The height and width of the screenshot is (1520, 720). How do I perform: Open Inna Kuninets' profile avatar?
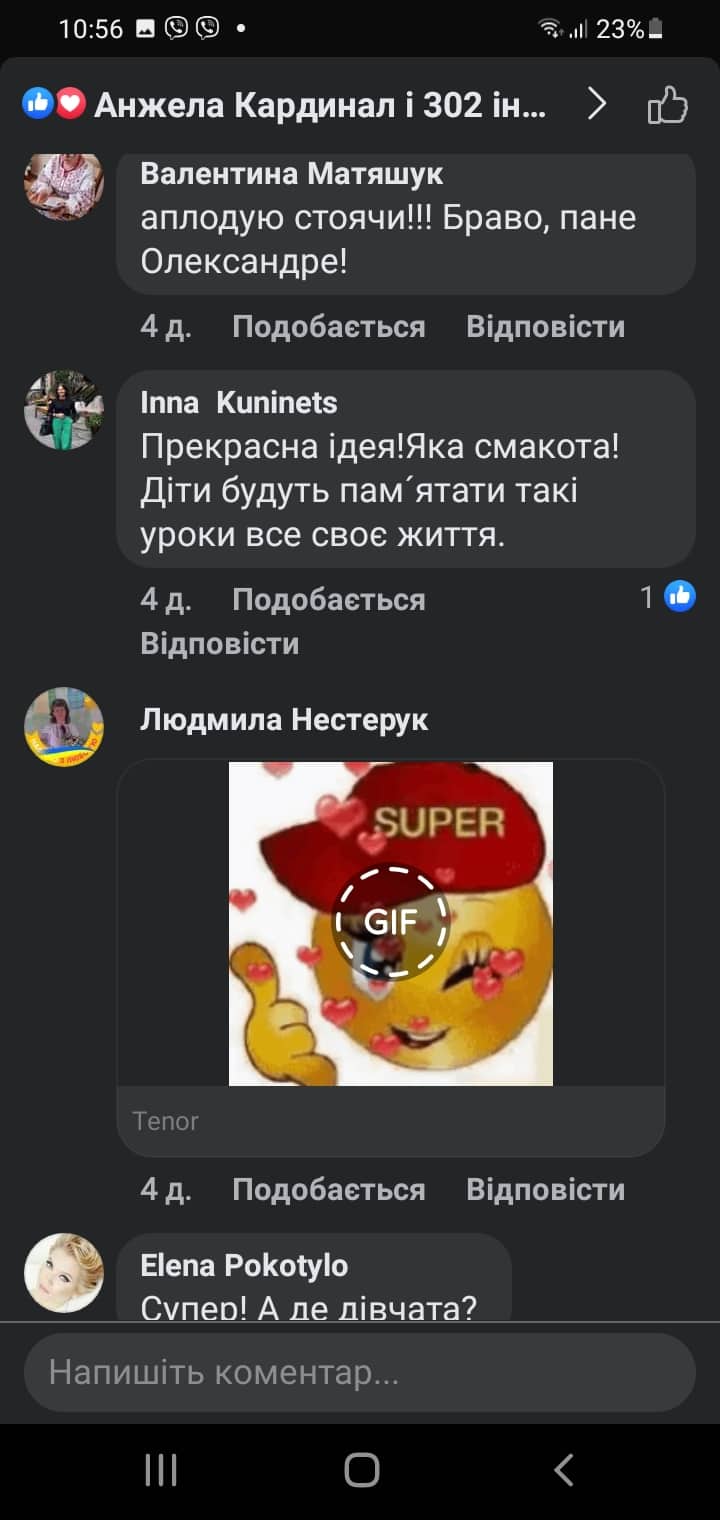[x=64, y=410]
